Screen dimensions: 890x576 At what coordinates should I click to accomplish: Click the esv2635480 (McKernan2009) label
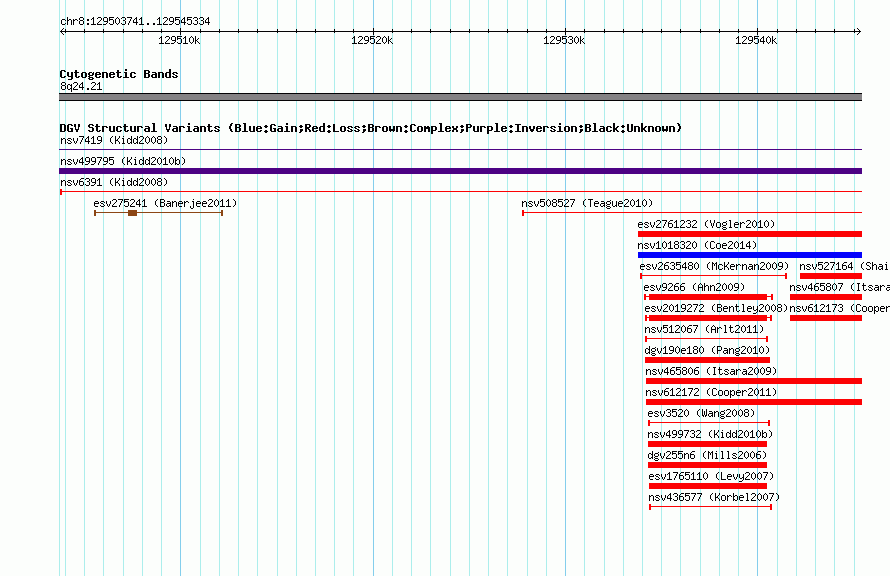point(714,266)
